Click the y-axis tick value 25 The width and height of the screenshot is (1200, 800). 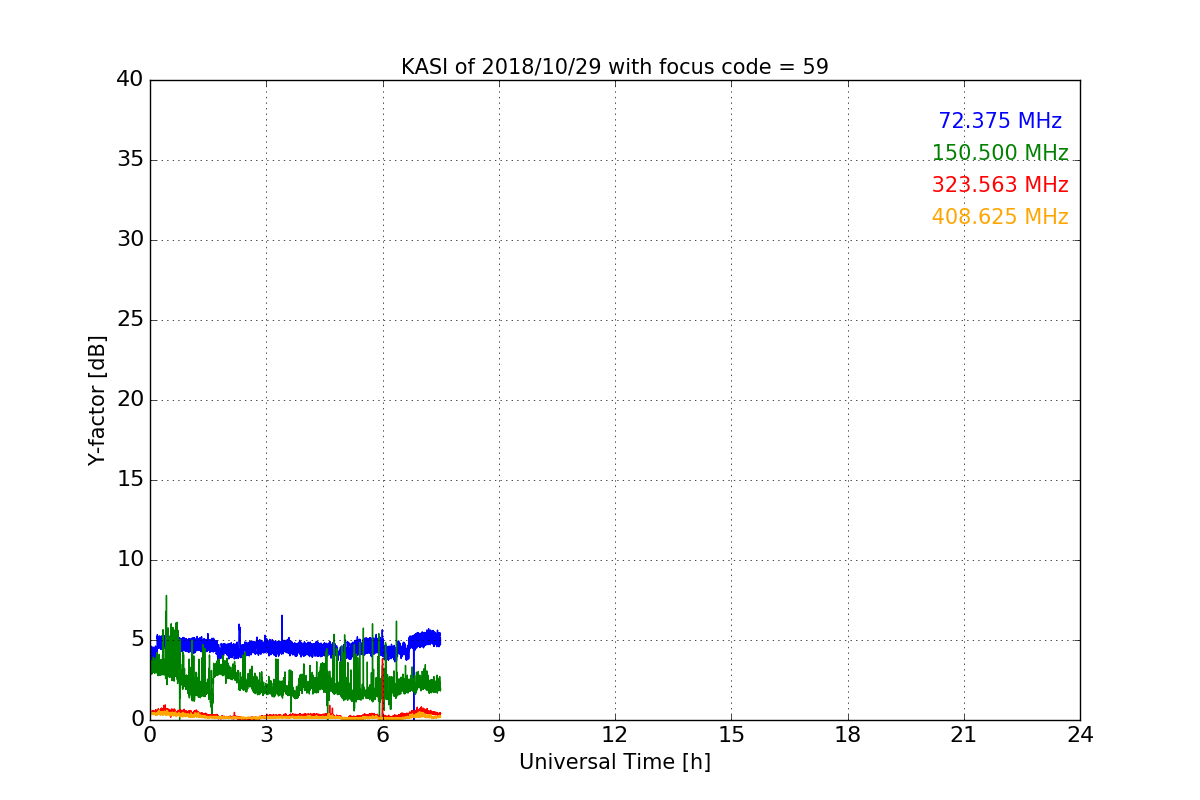tap(130, 320)
